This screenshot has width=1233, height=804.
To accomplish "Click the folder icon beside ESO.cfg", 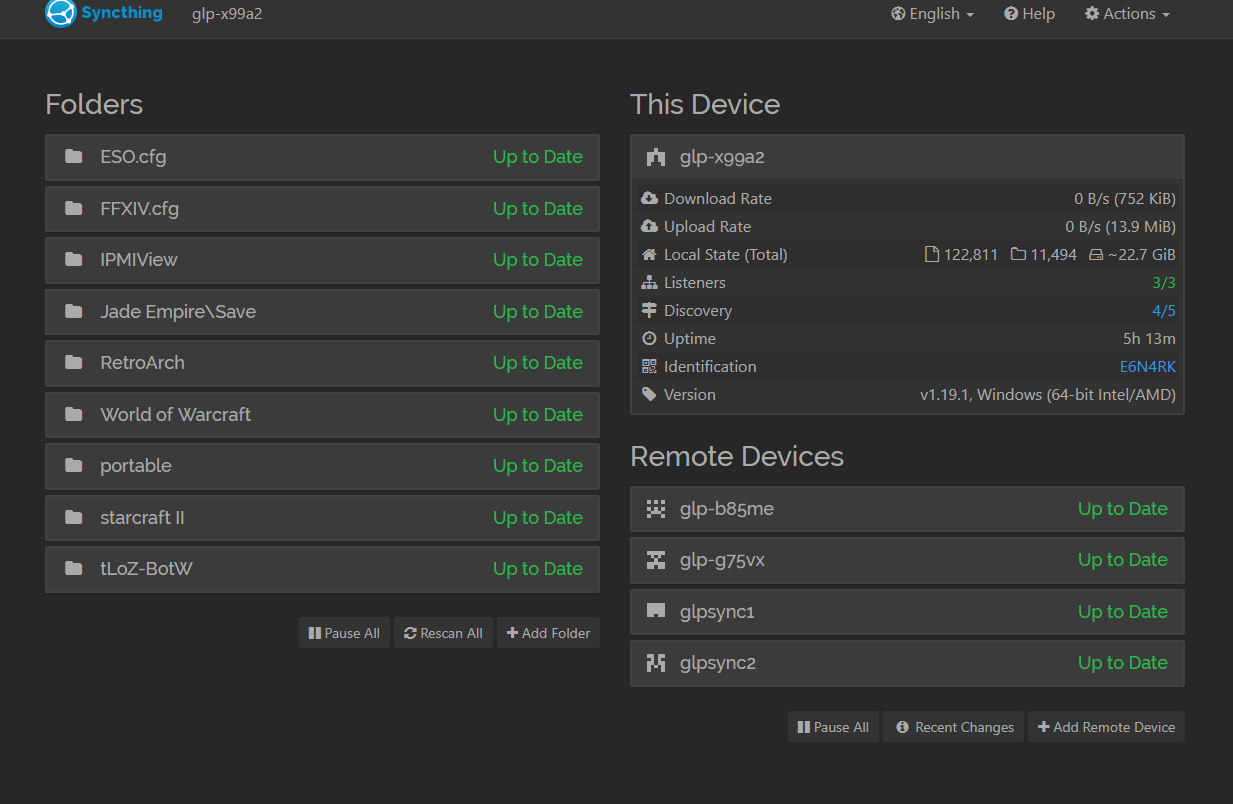I will coord(73,157).
